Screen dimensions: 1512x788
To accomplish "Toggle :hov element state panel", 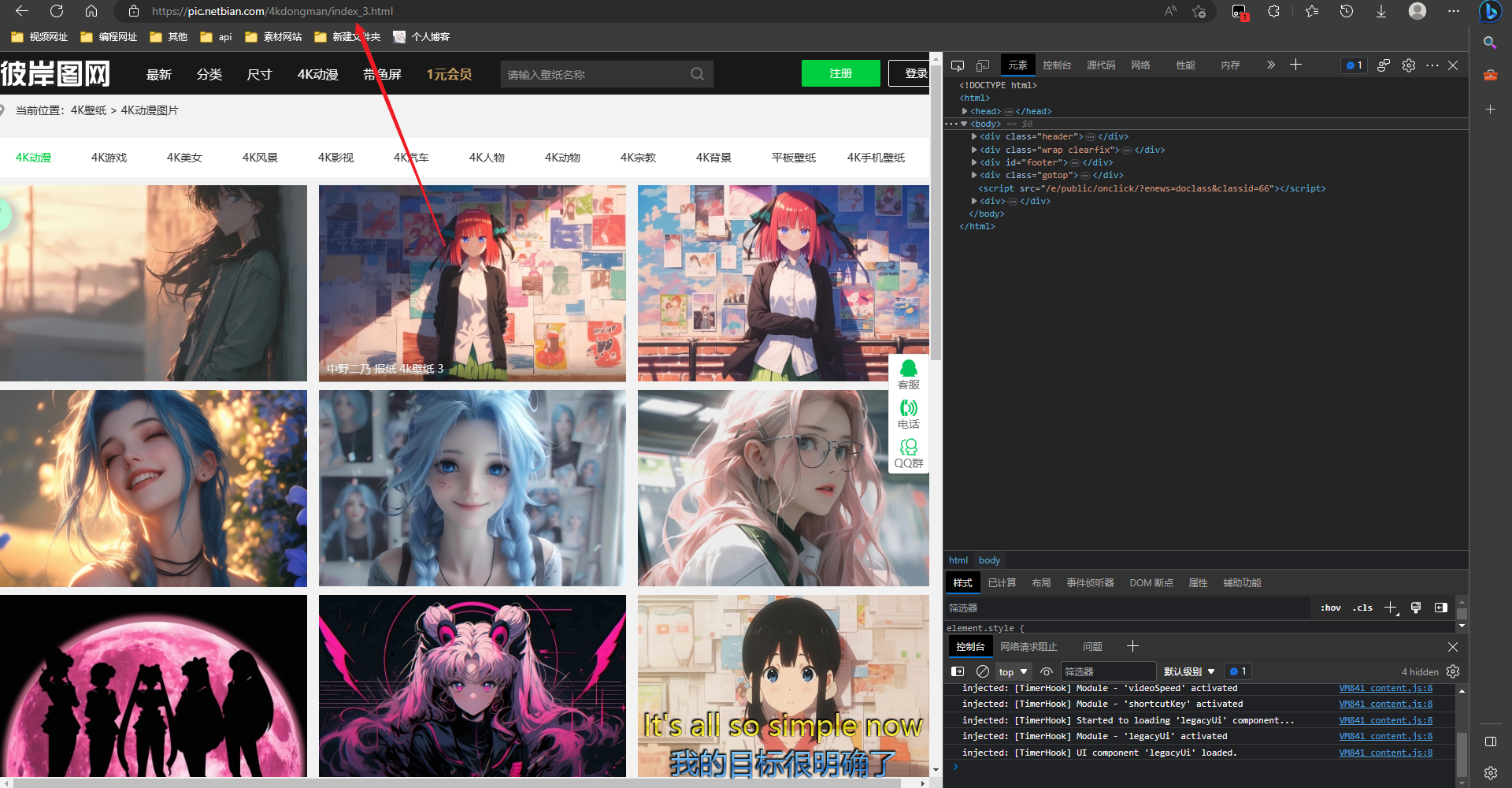I will click(x=1331, y=608).
